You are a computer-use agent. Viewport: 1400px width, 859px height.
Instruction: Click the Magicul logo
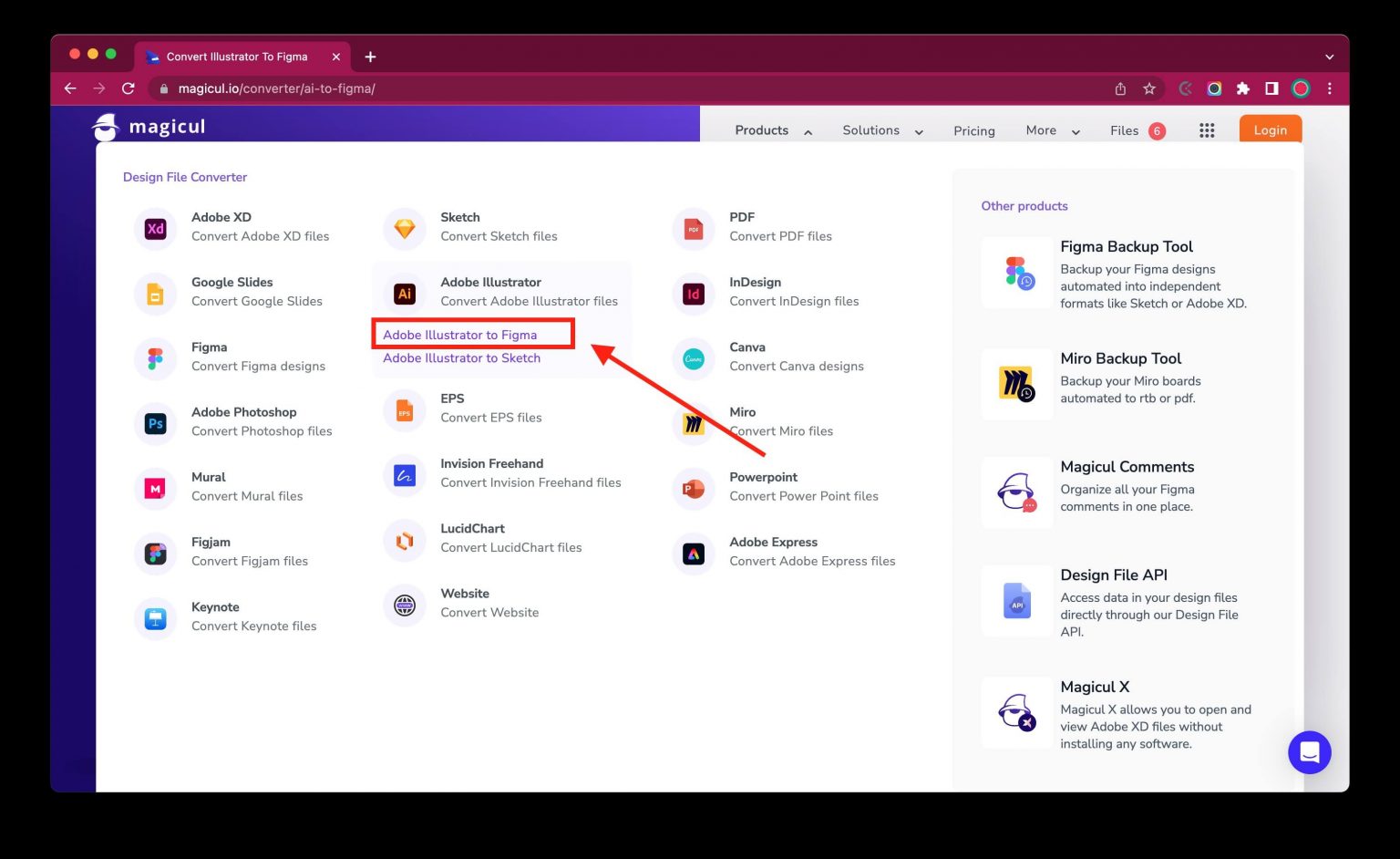[x=148, y=127]
